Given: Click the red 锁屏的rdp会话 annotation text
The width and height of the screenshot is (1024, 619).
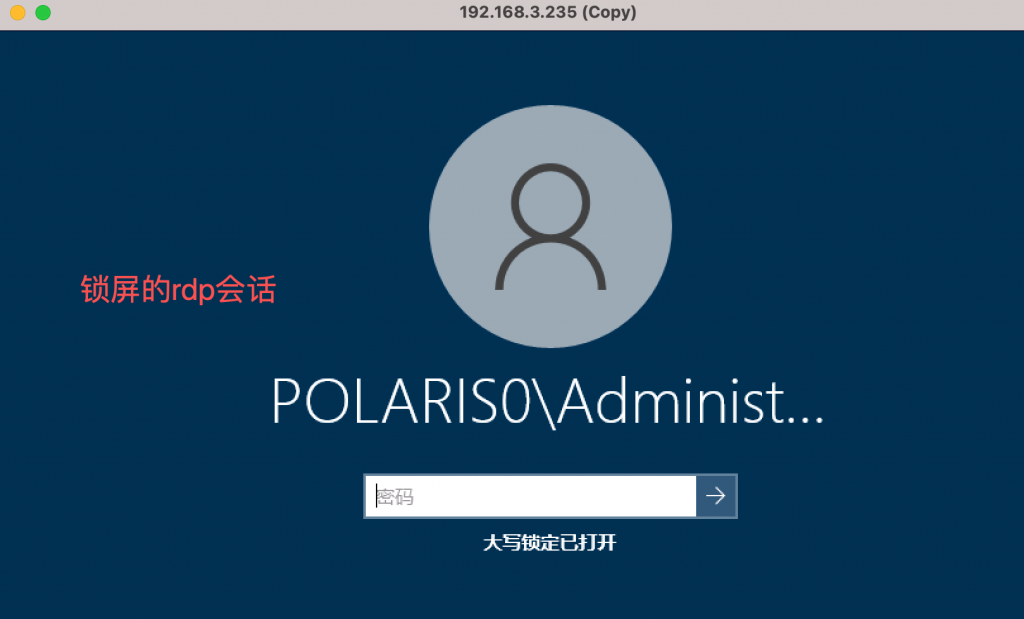Looking at the screenshot, I should [x=178, y=289].
